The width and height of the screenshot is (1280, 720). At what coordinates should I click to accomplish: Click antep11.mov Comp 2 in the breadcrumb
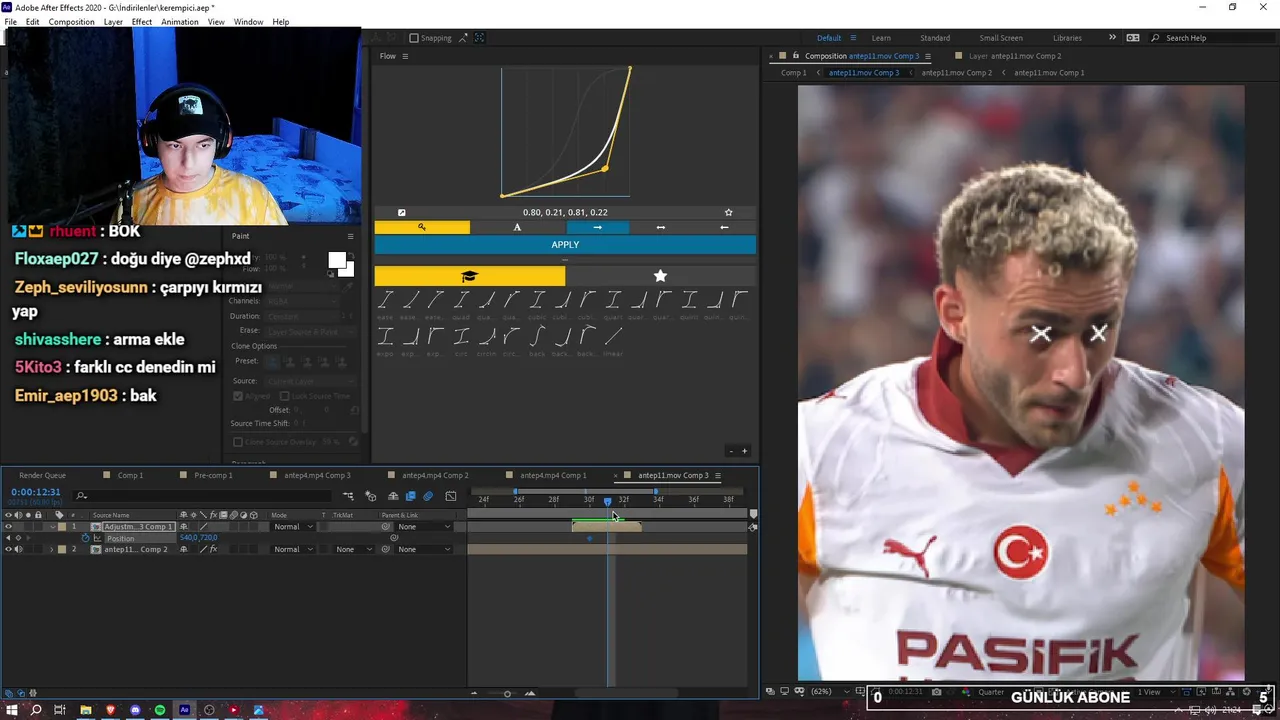pos(957,73)
